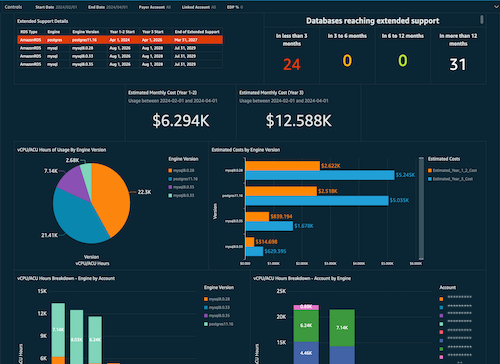Screen dimensions: 500x364
Task: Click the blue 4.46K segment in Account by Engine chart
Action: coord(306,353)
